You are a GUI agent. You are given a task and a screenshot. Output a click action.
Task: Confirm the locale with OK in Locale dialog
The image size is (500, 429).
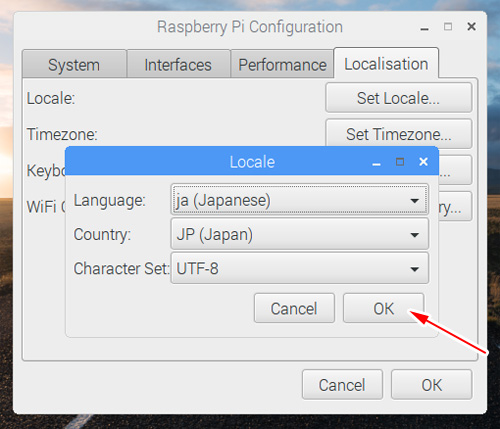point(384,308)
